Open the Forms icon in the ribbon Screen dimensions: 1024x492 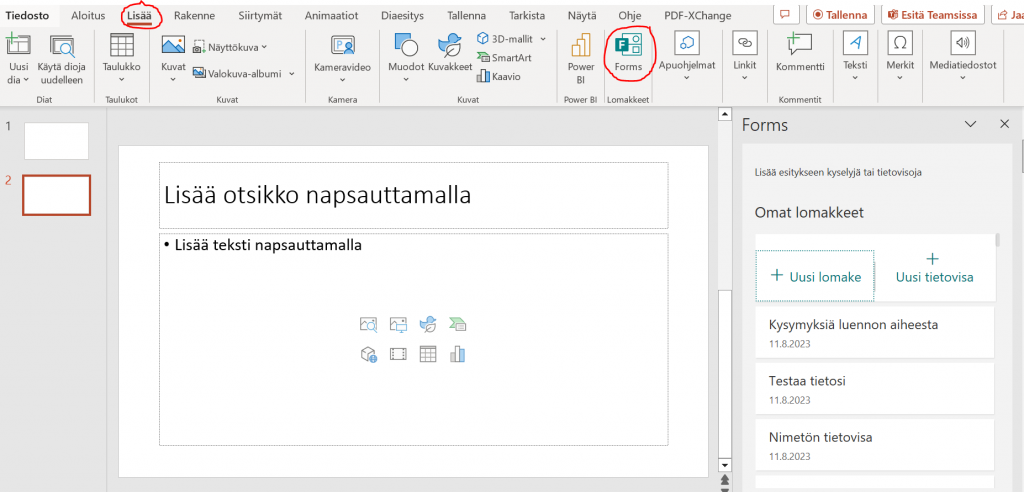pos(628,52)
